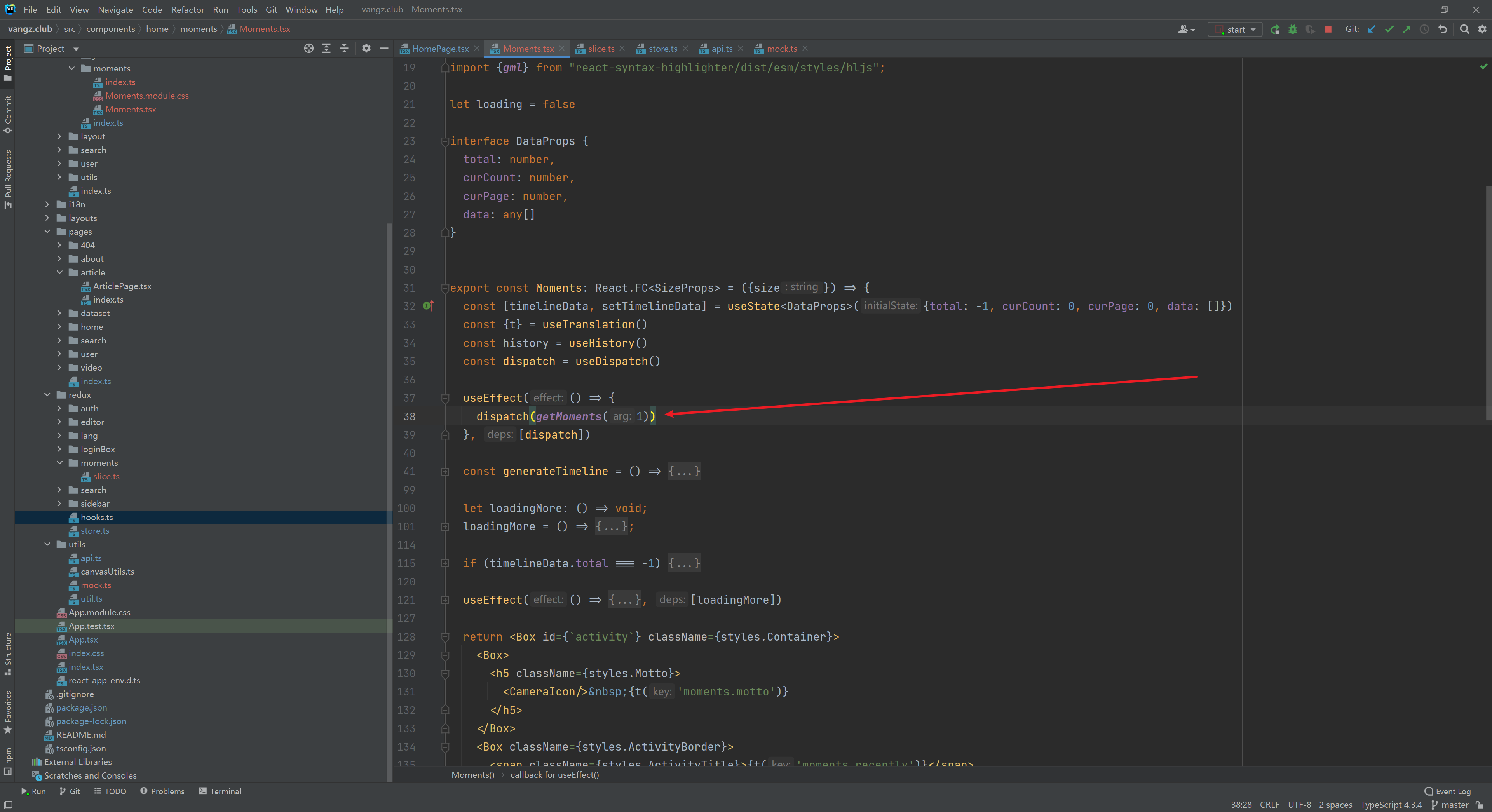Open the Git menu in menu bar
The image size is (1492, 812).
pos(272,10)
